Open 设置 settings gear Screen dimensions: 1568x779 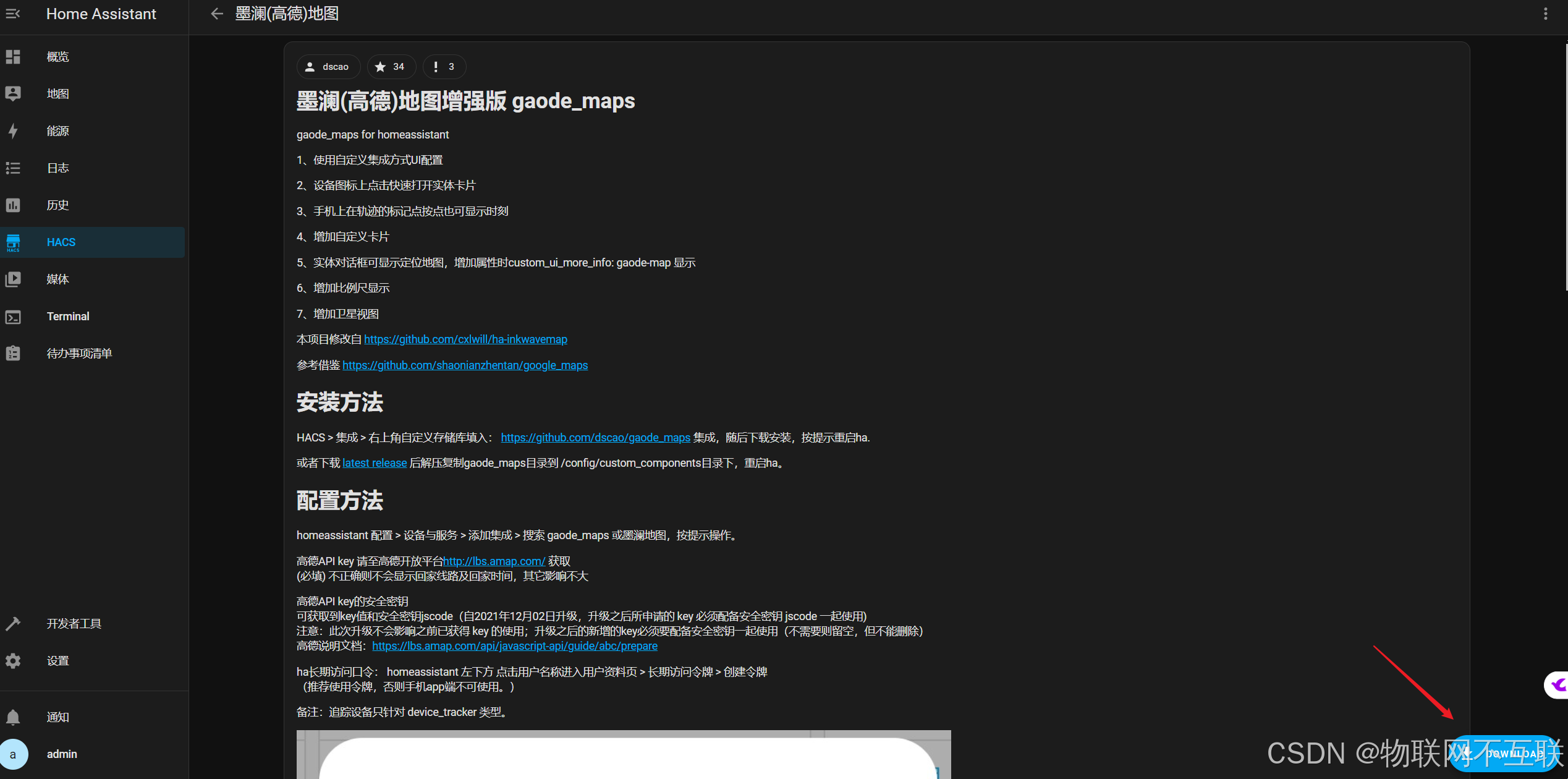(13, 661)
